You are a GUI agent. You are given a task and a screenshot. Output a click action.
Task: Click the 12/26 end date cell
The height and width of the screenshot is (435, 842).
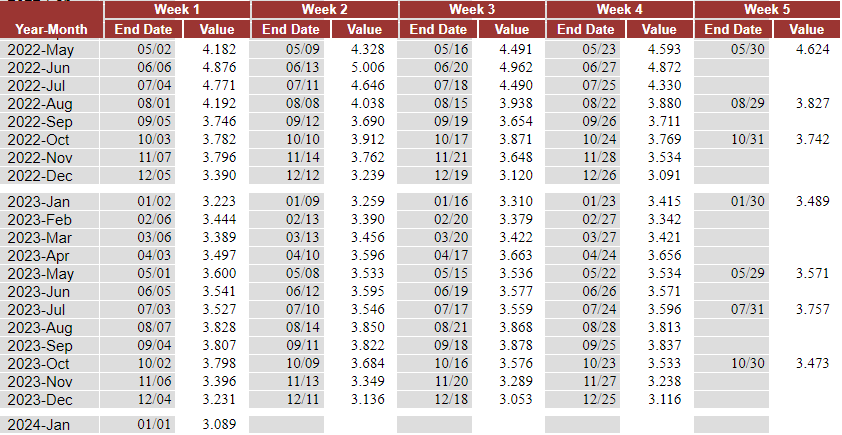[x=598, y=175]
